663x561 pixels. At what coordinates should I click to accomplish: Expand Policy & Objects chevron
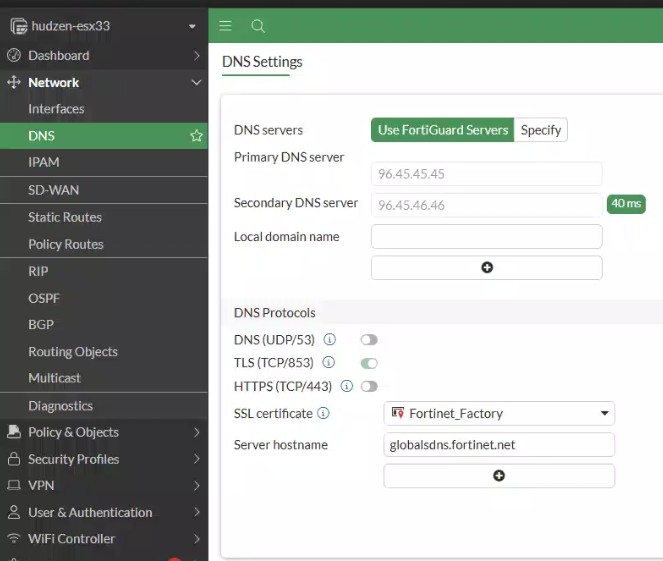click(x=197, y=432)
